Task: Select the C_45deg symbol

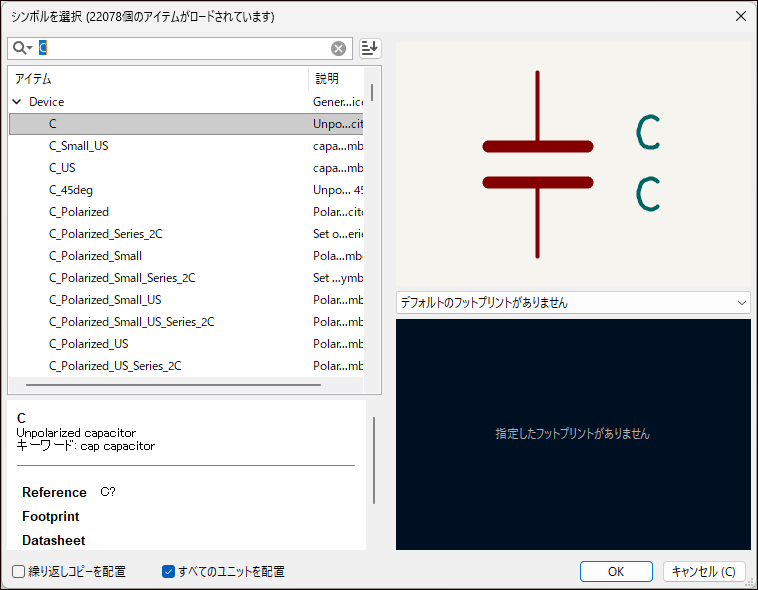Action: pos(71,190)
